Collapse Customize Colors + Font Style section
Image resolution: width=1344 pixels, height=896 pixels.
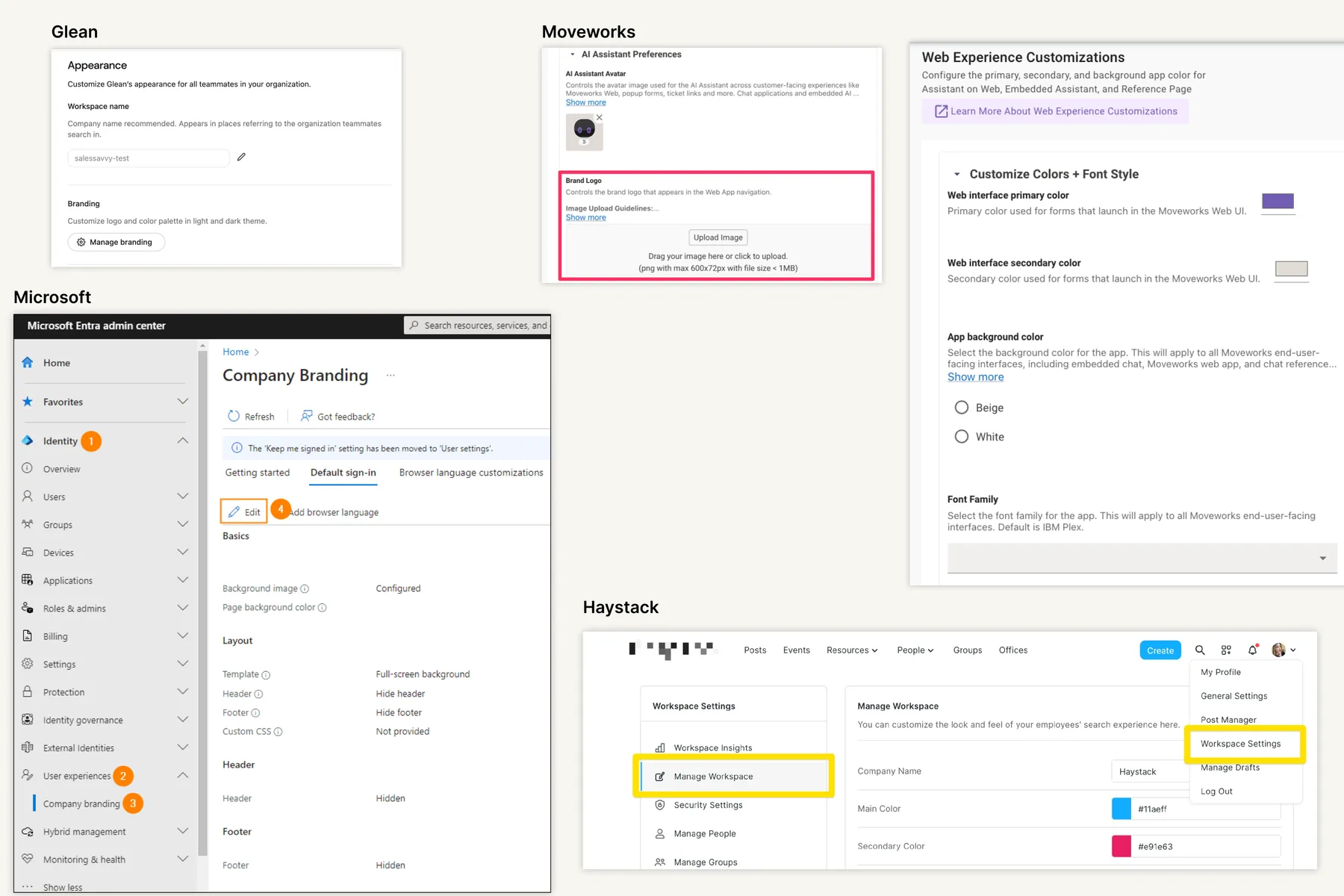tap(956, 174)
